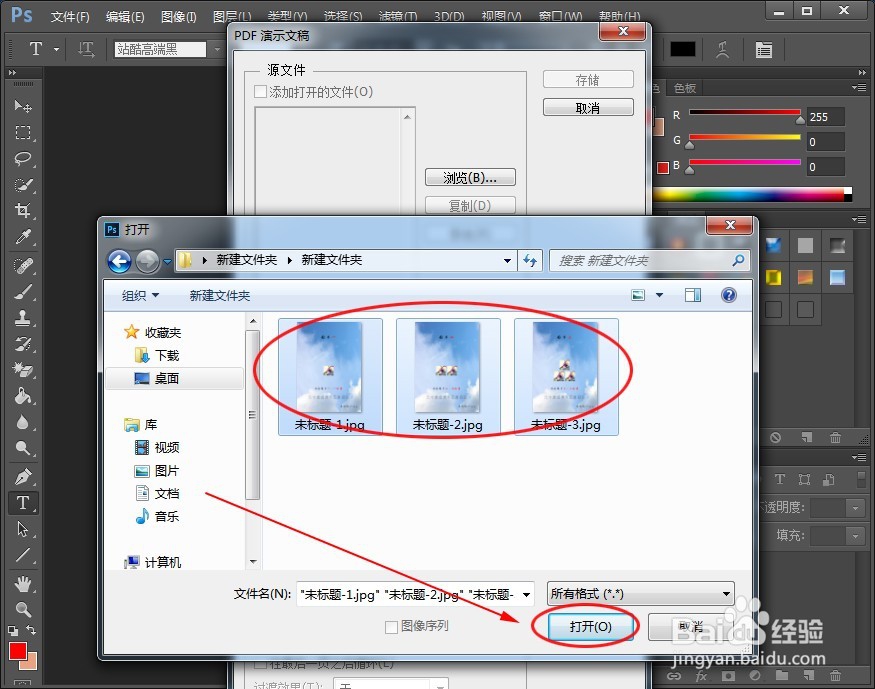The height and width of the screenshot is (689, 875).
Task: Click the search field in Open dialog
Action: (649, 261)
